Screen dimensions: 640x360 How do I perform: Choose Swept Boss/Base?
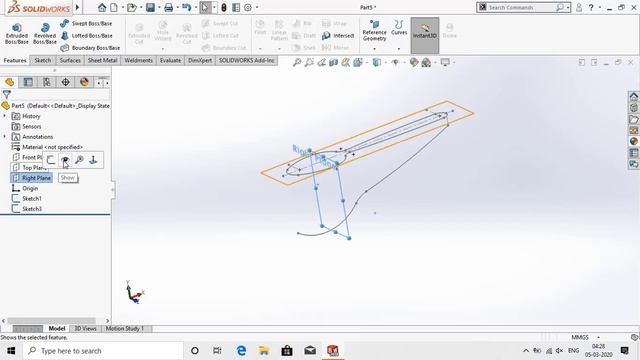[86, 24]
